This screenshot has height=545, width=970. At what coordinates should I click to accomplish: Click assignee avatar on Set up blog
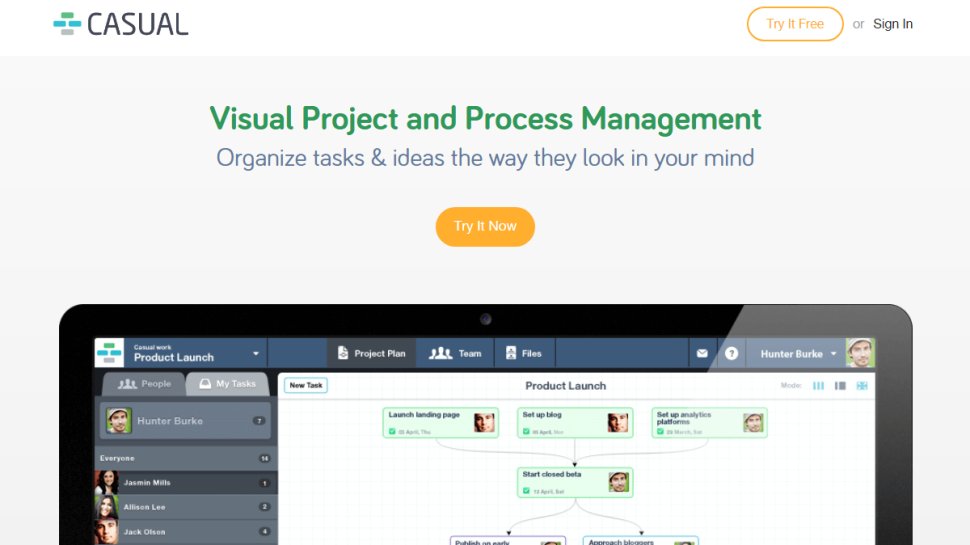[x=618, y=423]
